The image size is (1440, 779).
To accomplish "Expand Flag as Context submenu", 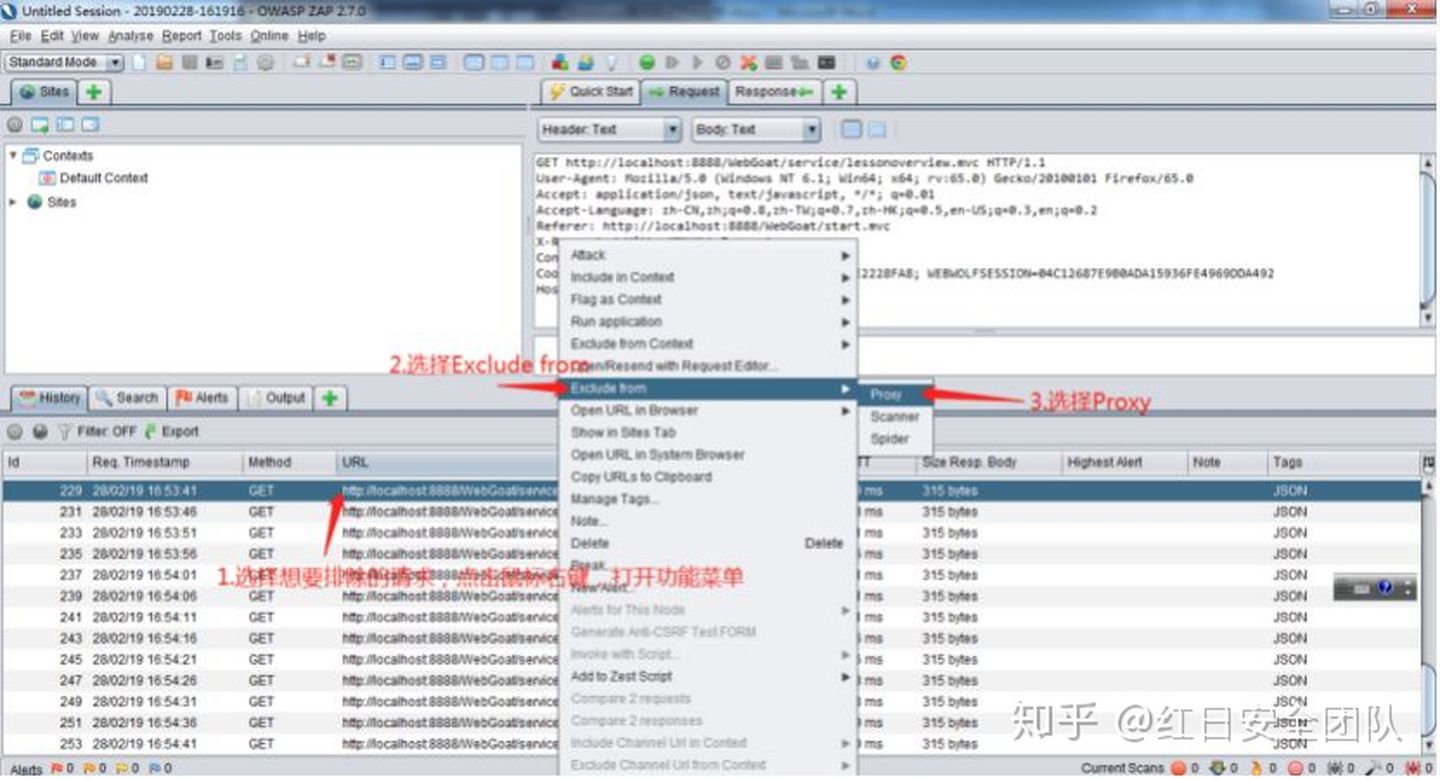I will [707, 299].
